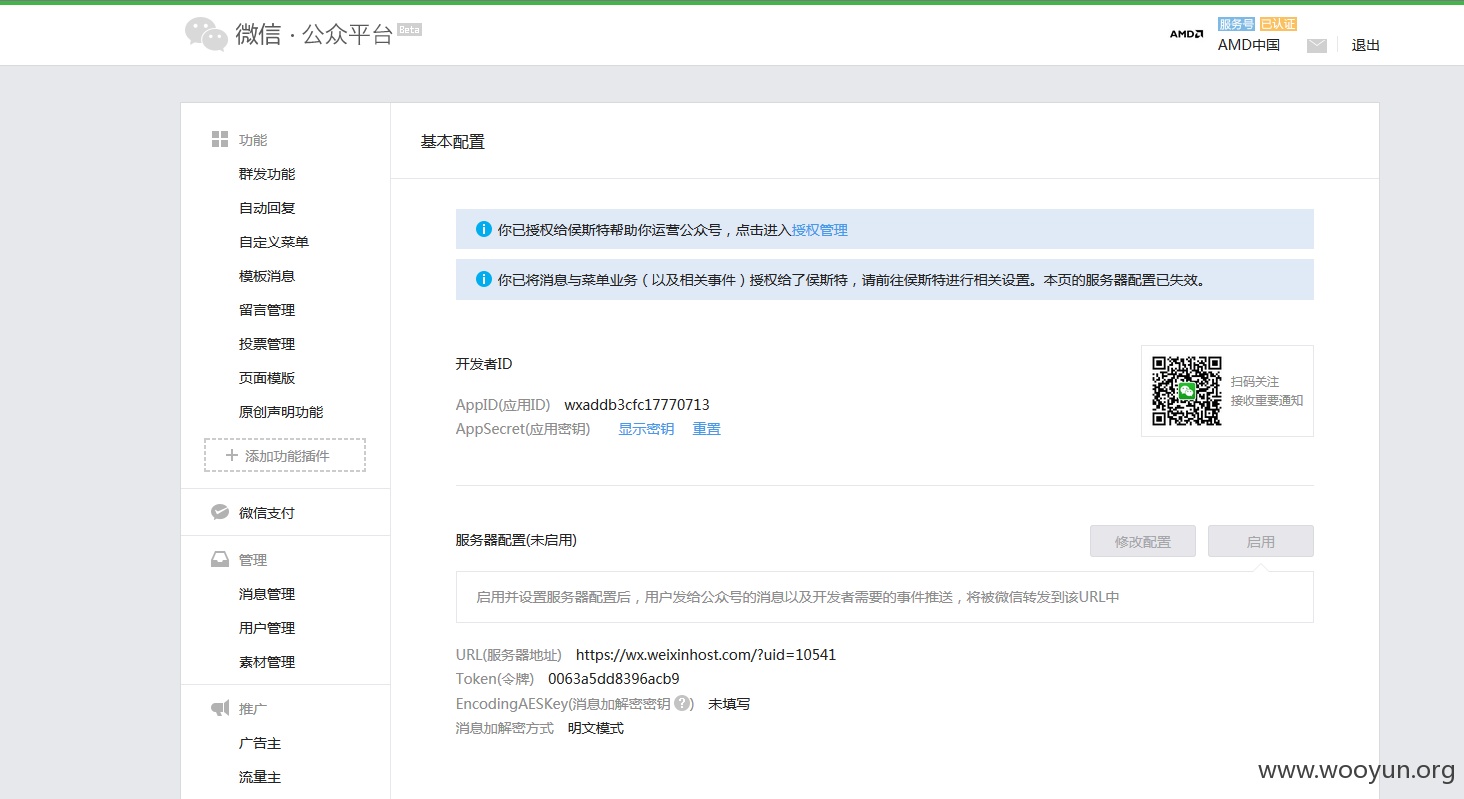Click the 退出 logout link
This screenshot has width=1464, height=799.
(x=1366, y=45)
